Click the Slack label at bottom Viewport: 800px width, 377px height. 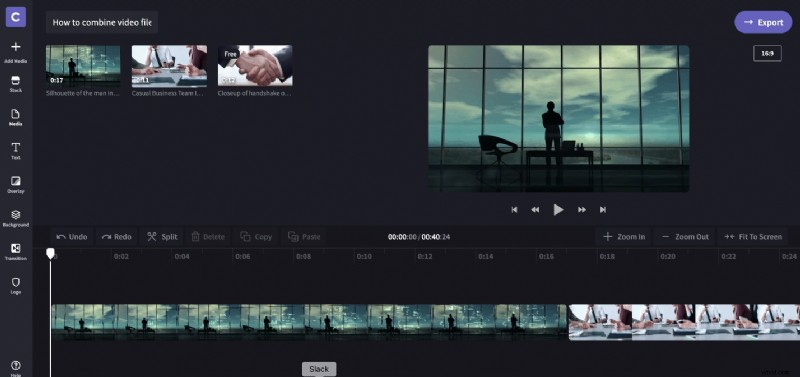319,369
